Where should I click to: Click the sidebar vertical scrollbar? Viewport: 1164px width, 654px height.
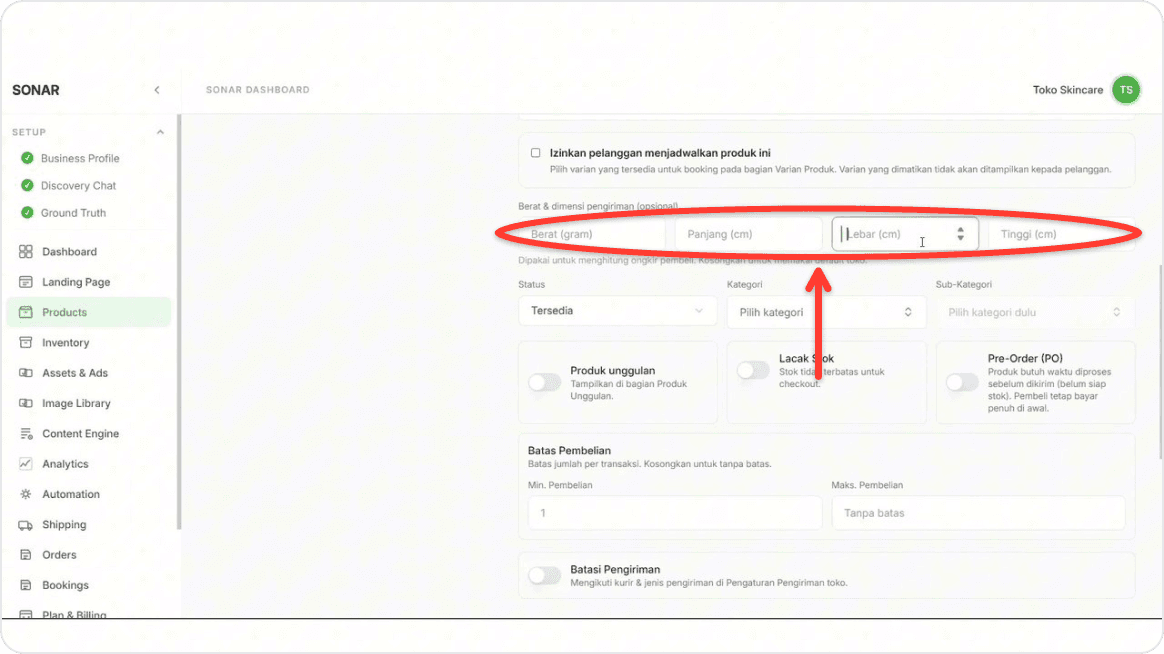pos(179,323)
